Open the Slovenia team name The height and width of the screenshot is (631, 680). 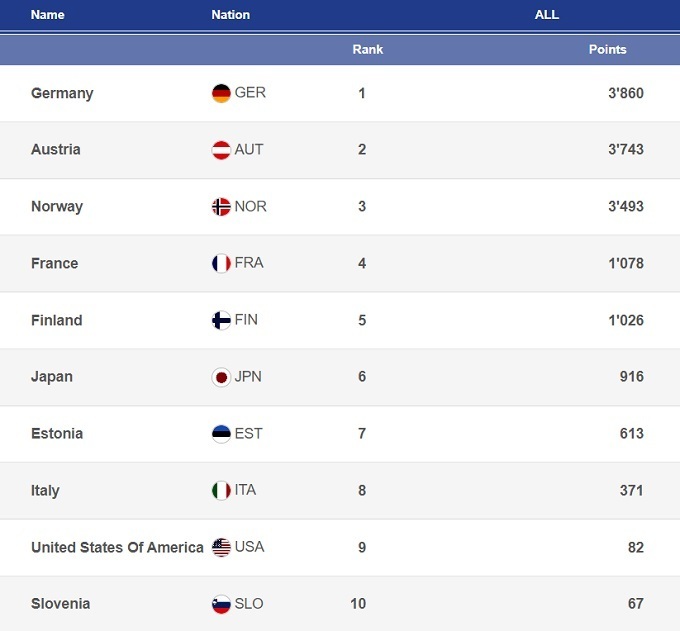(61, 604)
